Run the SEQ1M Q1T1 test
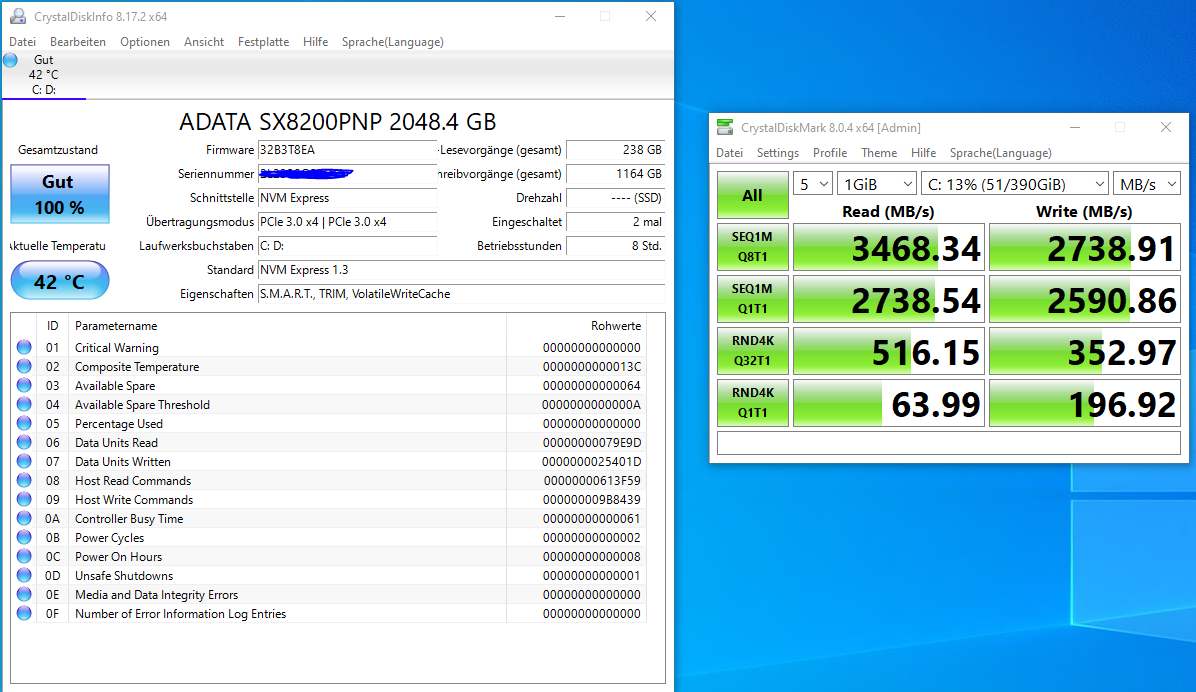This screenshot has height=692, width=1196. [753, 299]
